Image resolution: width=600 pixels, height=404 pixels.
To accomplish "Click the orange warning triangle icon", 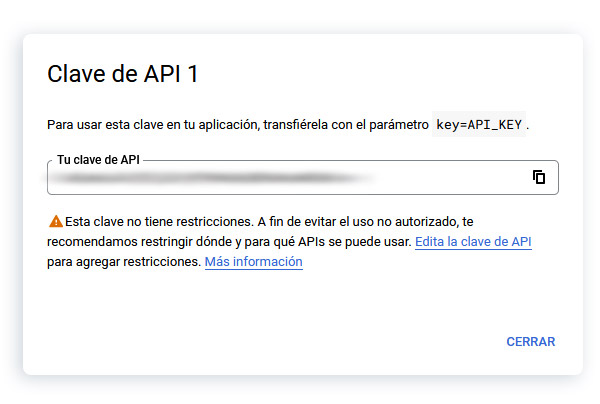I will [x=55, y=221].
